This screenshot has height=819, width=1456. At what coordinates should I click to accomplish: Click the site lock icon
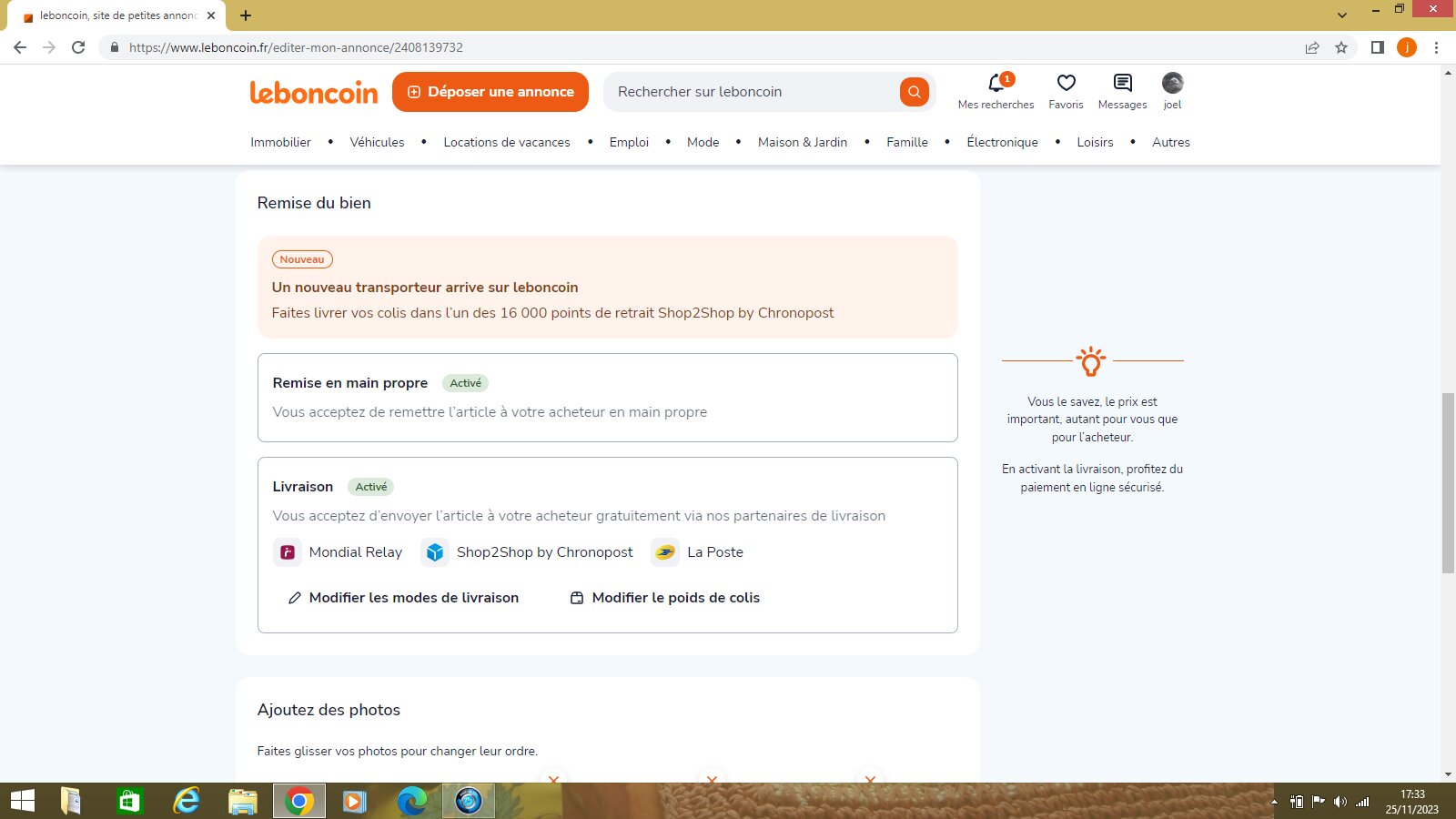[x=114, y=47]
